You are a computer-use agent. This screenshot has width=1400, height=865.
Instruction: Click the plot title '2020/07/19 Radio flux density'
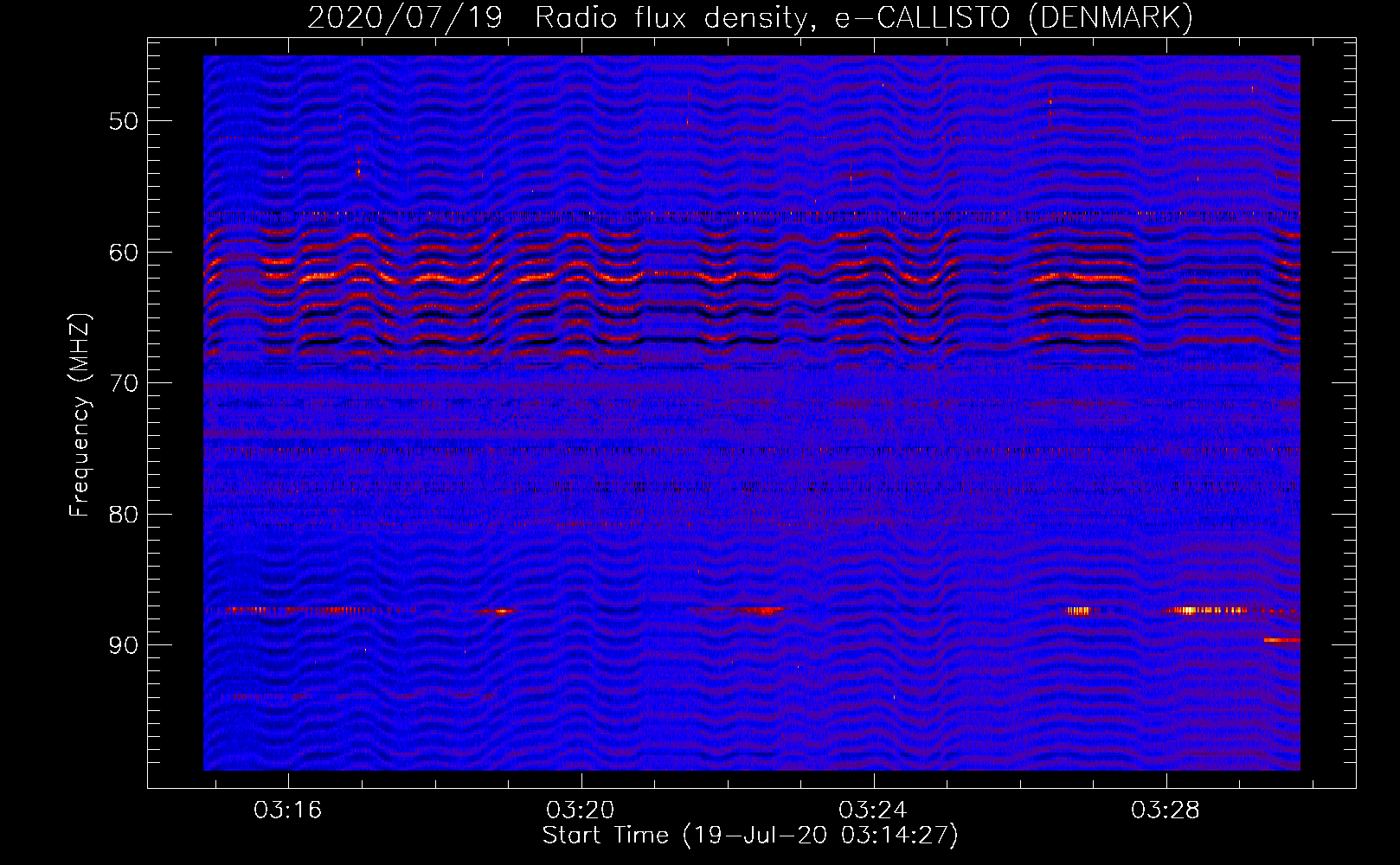(x=562, y=17)
